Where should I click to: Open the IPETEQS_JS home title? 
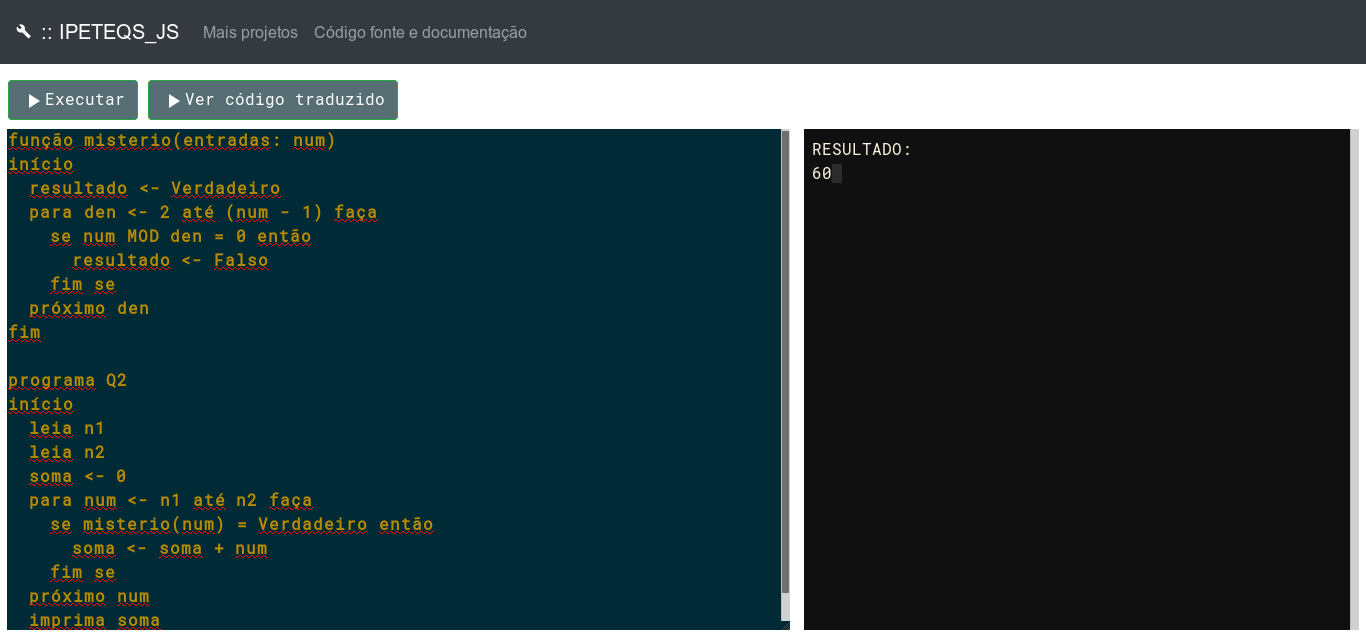[x=110, y=32]
